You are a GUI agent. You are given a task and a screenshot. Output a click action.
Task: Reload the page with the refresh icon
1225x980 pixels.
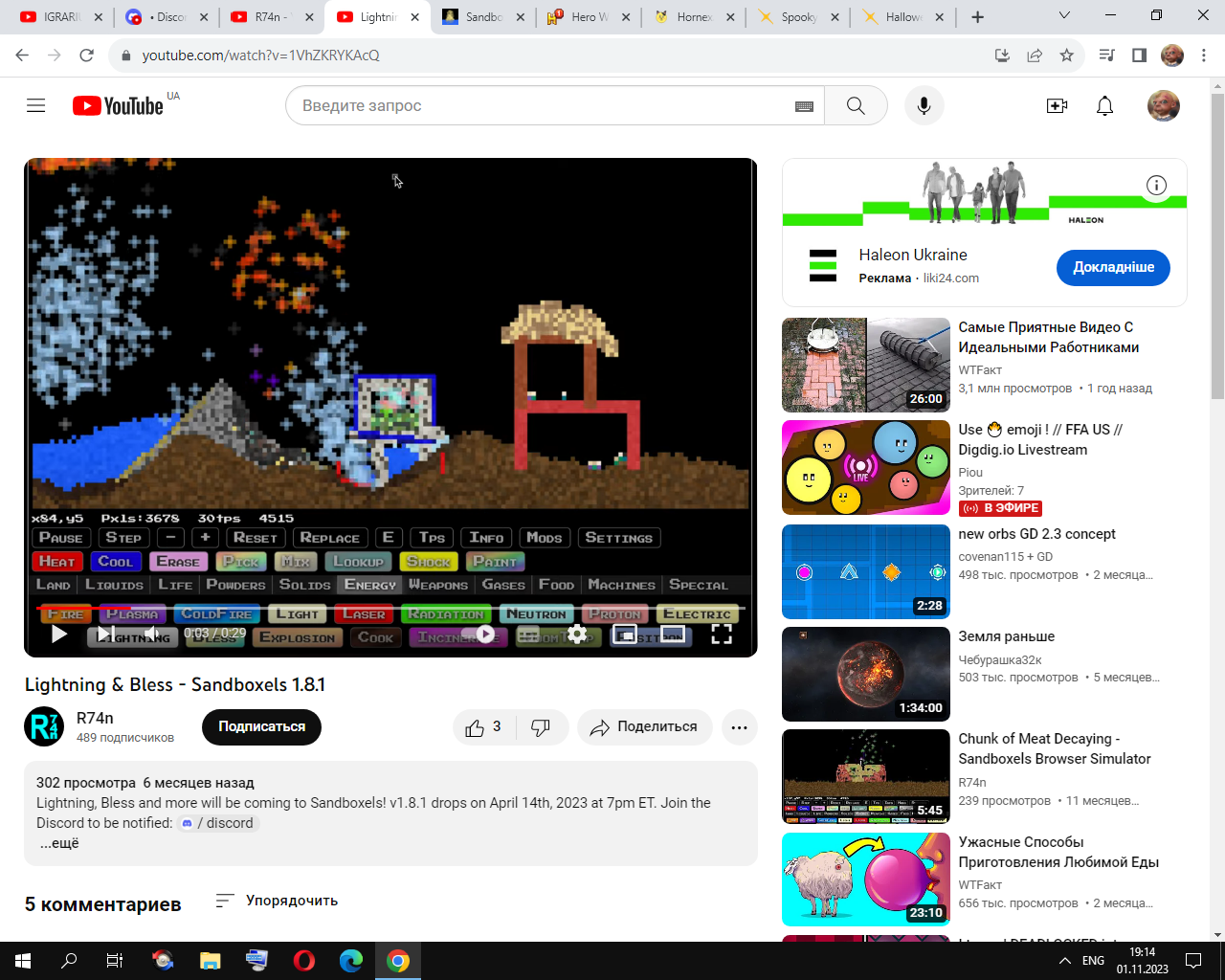87,56
